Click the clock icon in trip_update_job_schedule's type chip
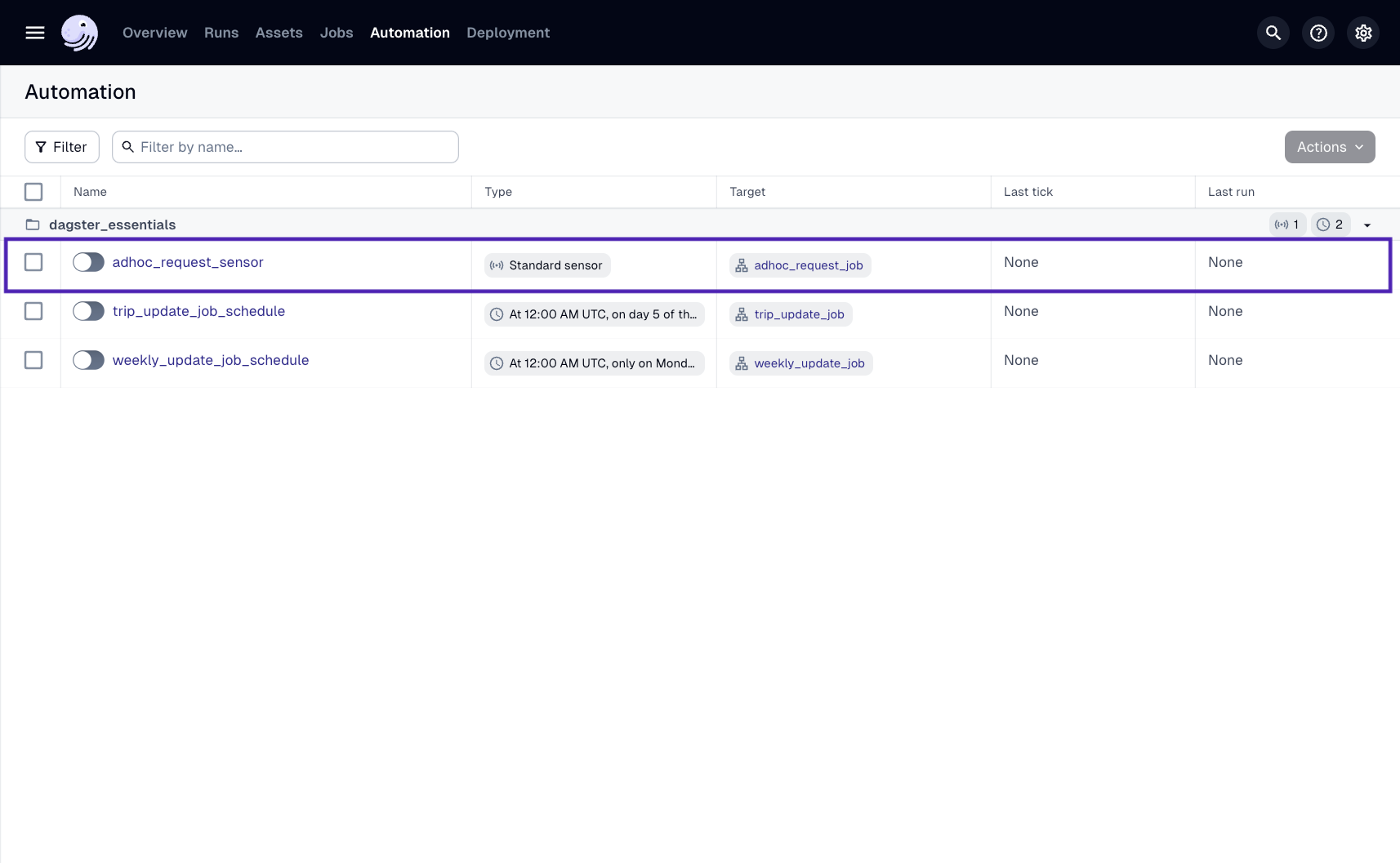Screen dimensions: 1400x863 [497, 314]
